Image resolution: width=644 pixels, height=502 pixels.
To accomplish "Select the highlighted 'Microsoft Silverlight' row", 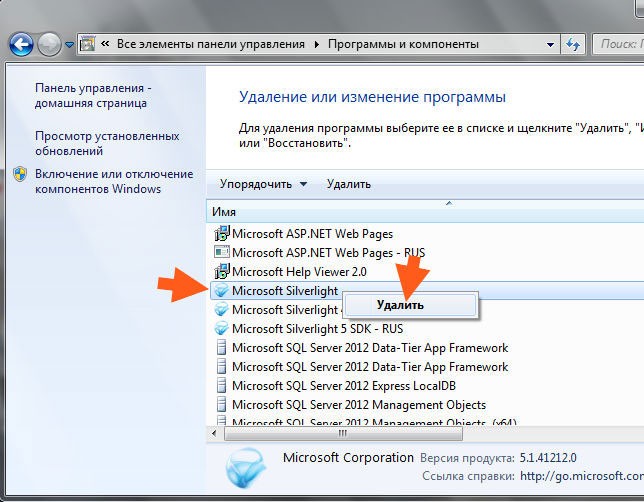I will pyautogui.click(x=427, y=290).
